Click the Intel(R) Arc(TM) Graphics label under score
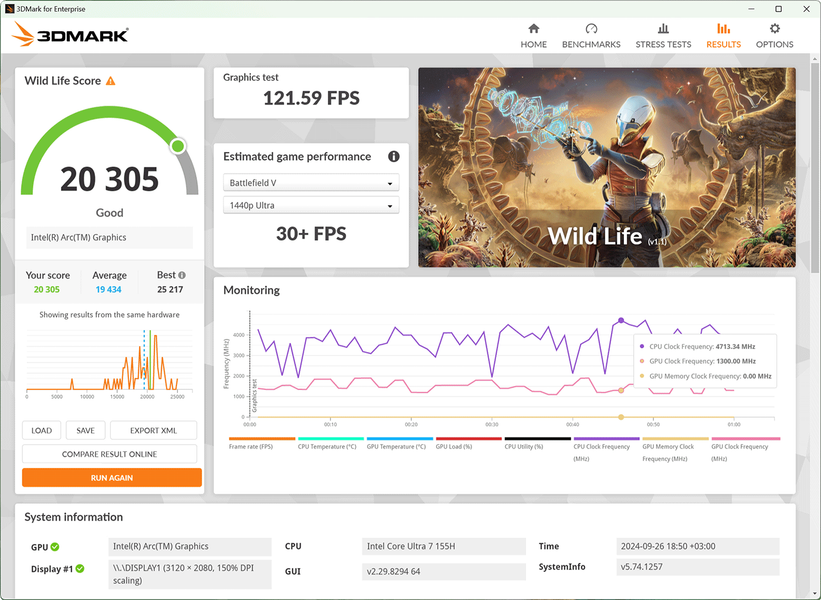821x600 pixels. tap(109, 237)
